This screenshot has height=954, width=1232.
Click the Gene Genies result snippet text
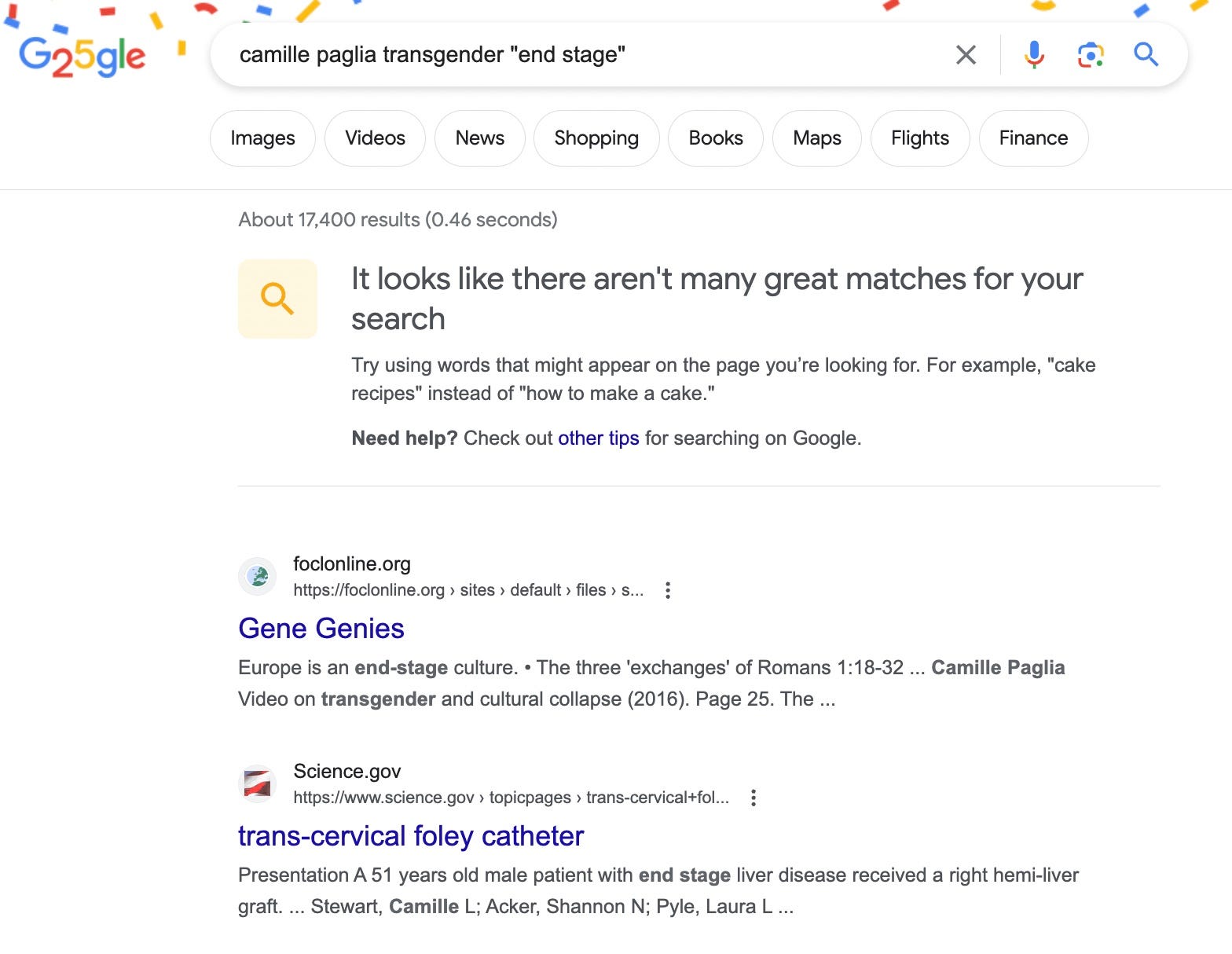click(x=651, y=684)
